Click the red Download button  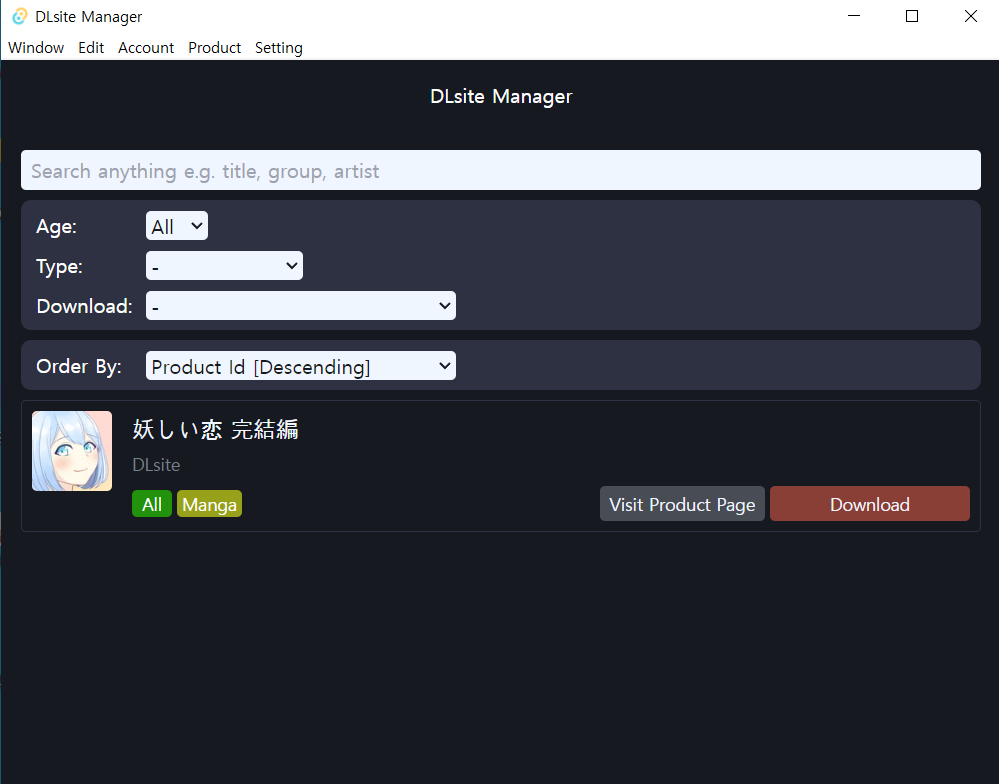[x=869, y=503]
